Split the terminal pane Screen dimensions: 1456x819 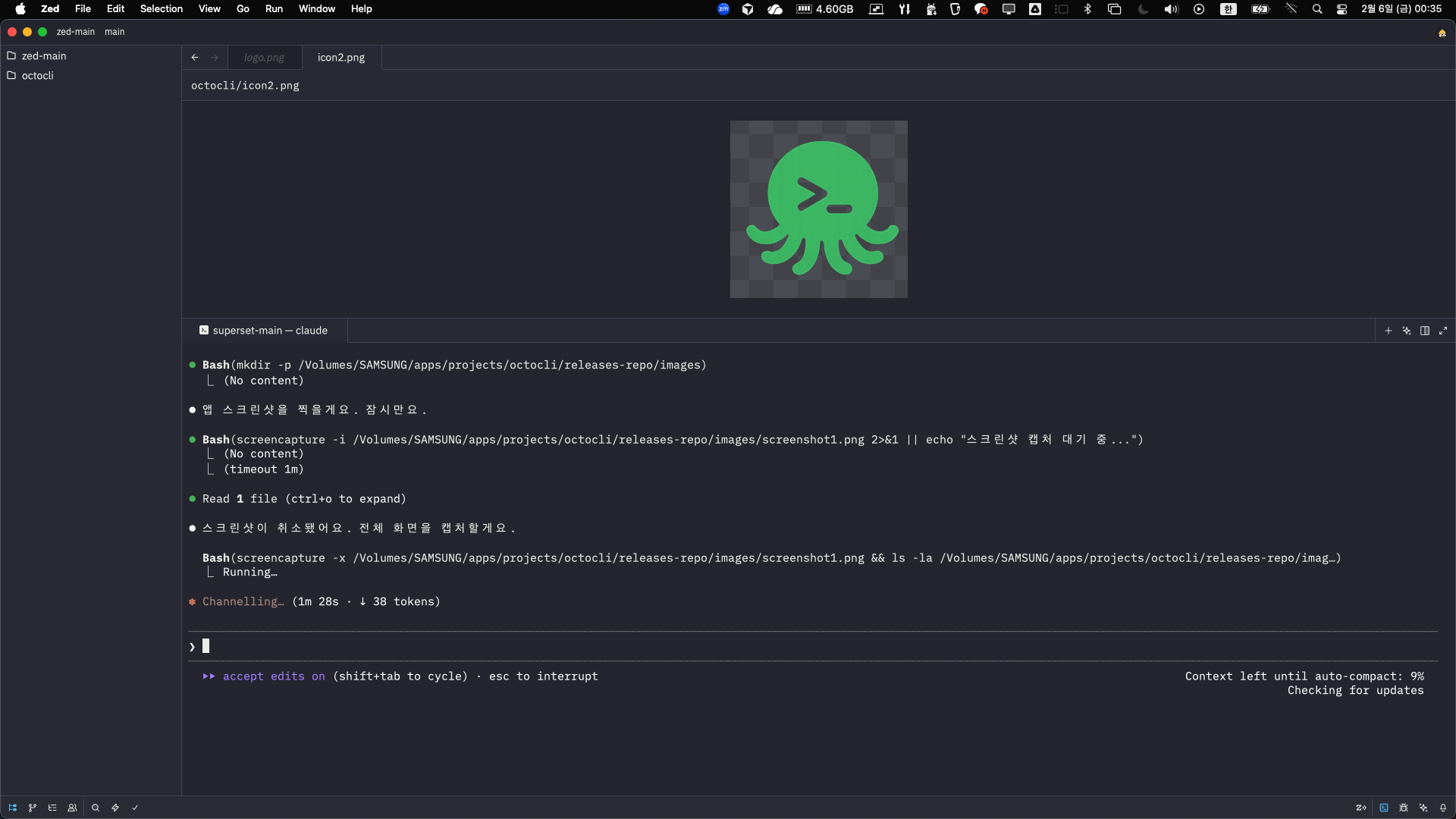tap(1425, 331)
